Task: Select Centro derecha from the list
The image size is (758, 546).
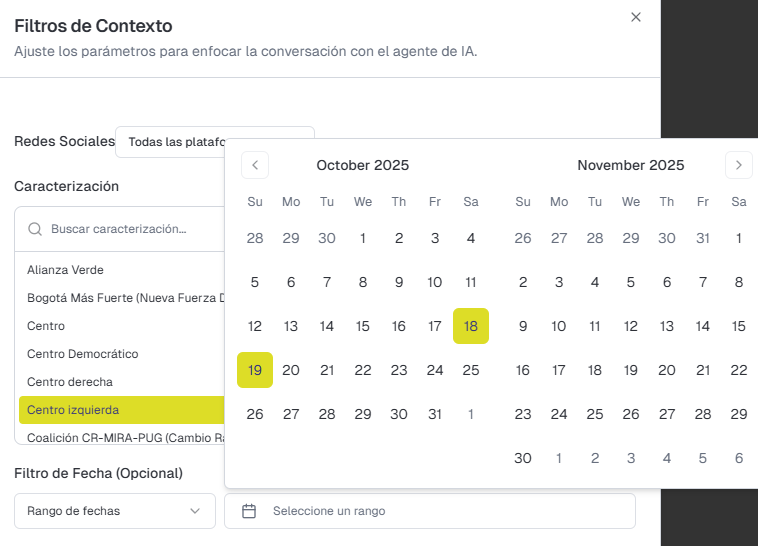Action: pos(70,382)
